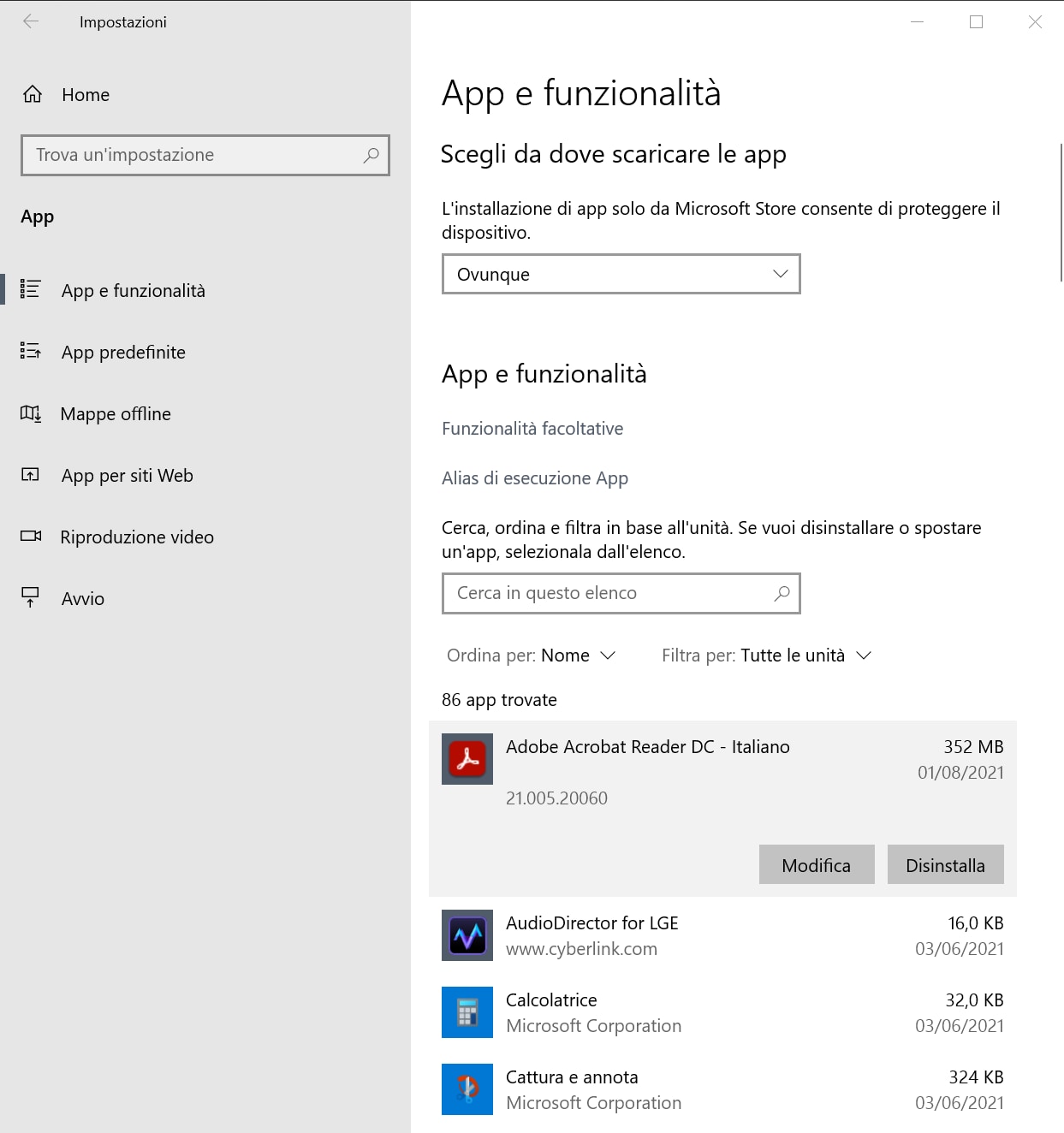Select the Calcolatrice app entry
The image size is (1064, 1133).
[722, 1012]
